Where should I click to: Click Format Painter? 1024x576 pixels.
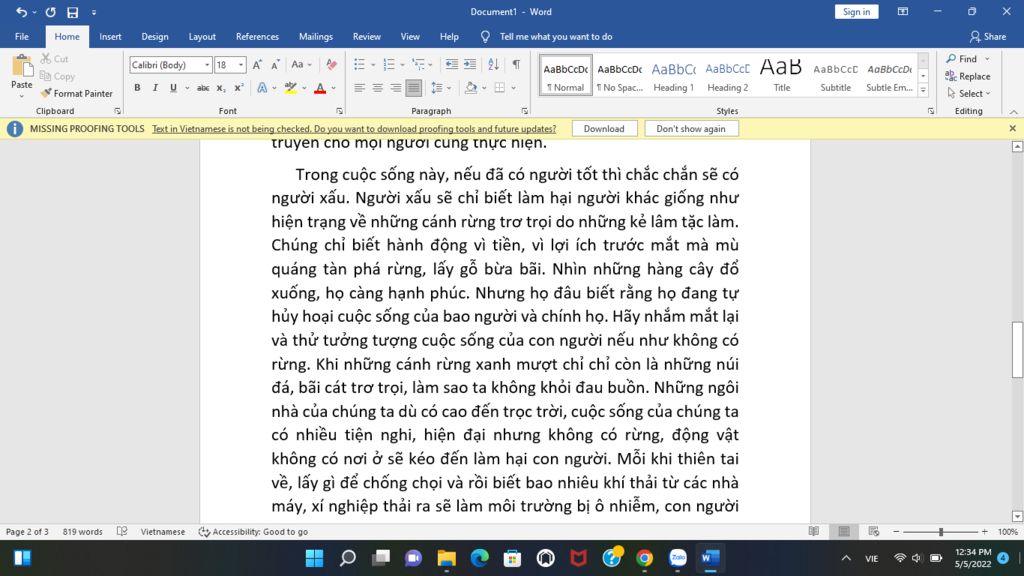pos(76,93)
